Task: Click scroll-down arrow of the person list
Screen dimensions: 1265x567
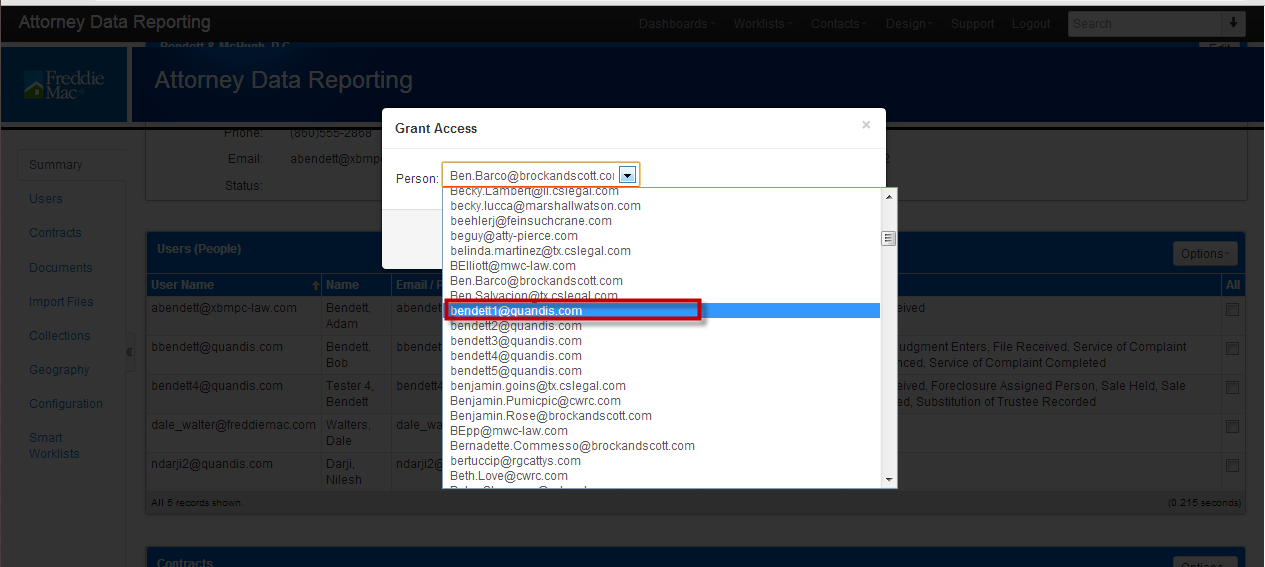Action: (888, 480)
